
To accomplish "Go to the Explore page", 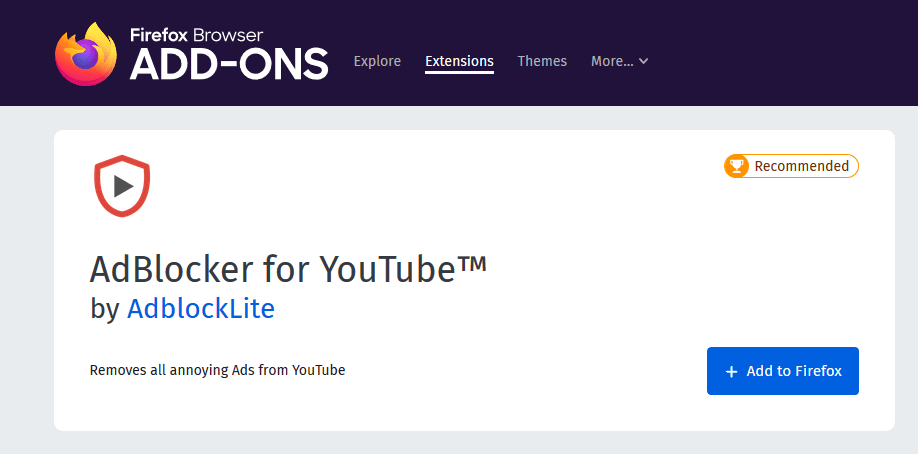I will coord(377,61).
